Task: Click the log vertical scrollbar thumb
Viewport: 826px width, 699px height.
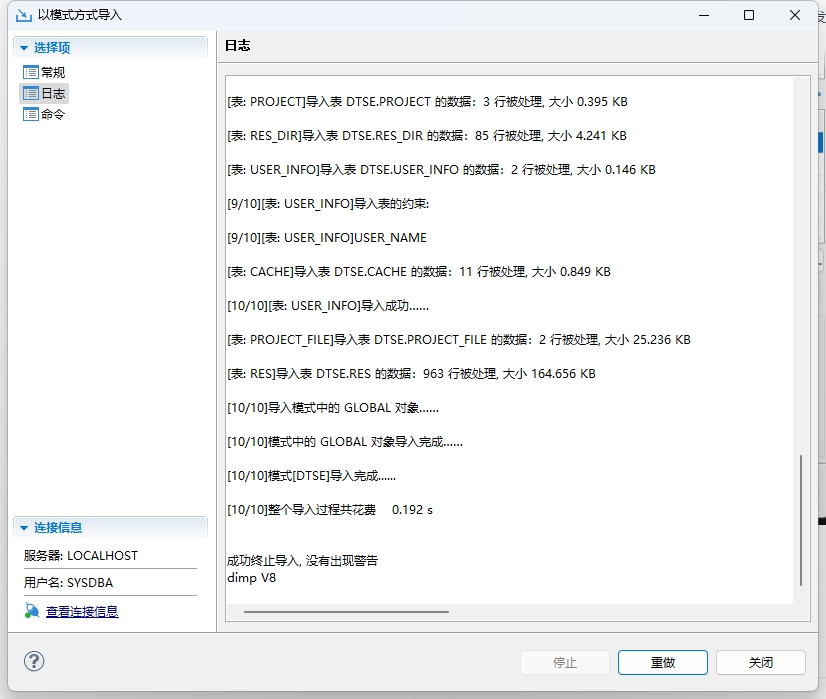Action: [x=801, y=520]
